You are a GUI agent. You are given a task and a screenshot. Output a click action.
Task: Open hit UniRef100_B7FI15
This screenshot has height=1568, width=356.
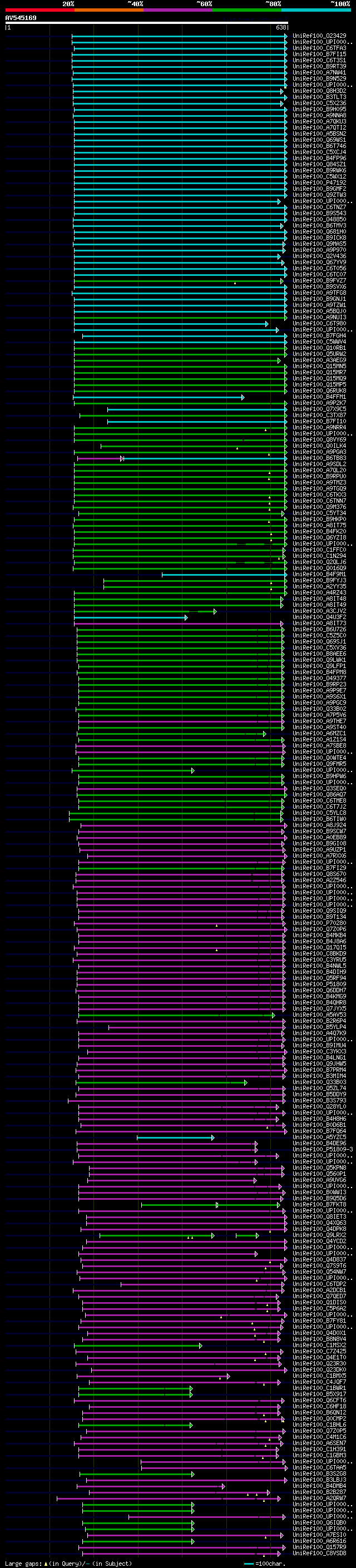pos(319,54)
